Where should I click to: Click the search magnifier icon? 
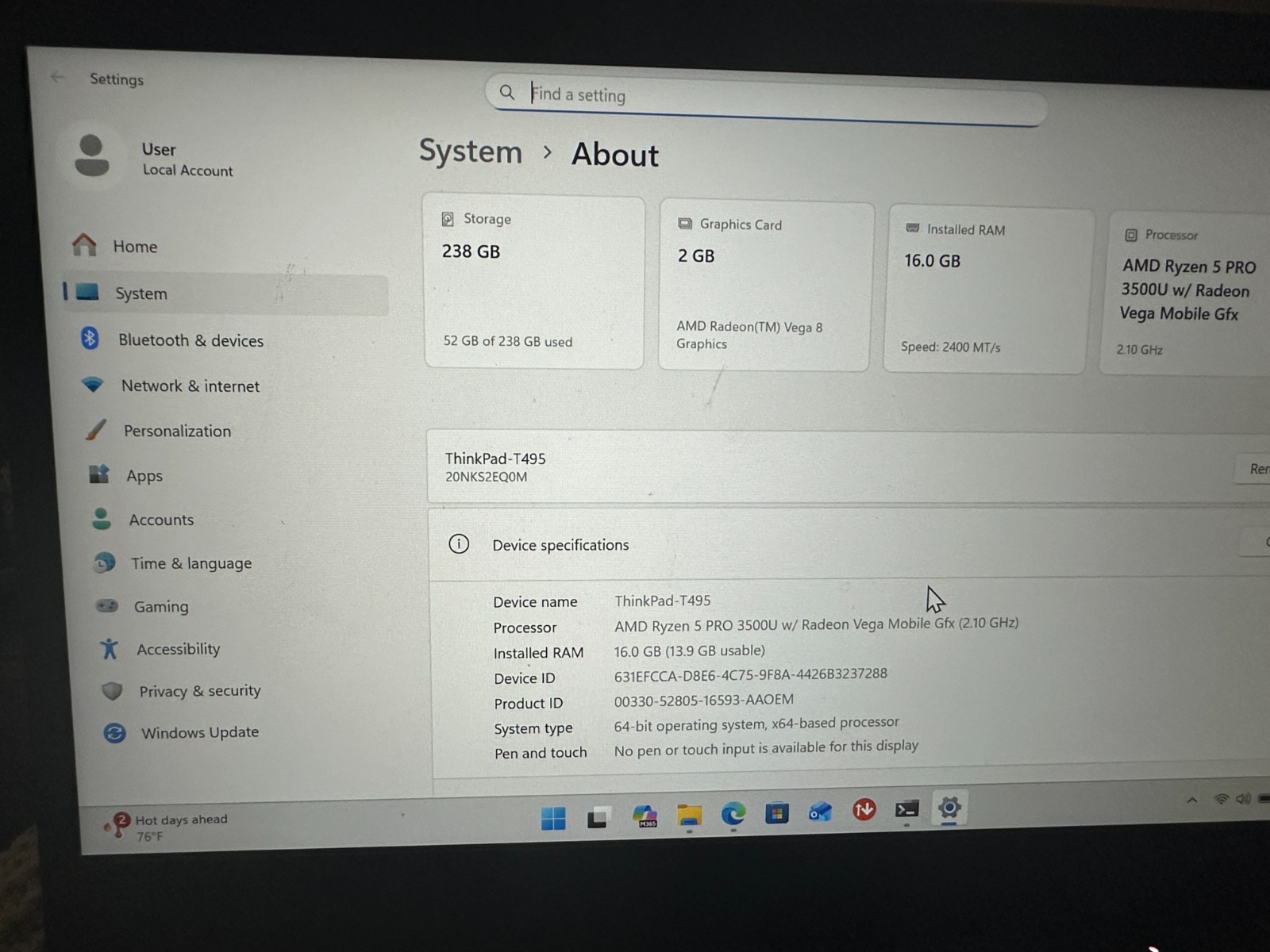[x=507, y=92]
